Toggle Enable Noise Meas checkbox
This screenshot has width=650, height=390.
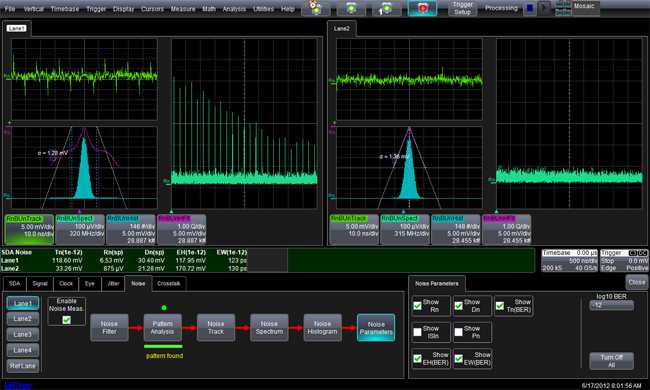(x=66, y=320)
